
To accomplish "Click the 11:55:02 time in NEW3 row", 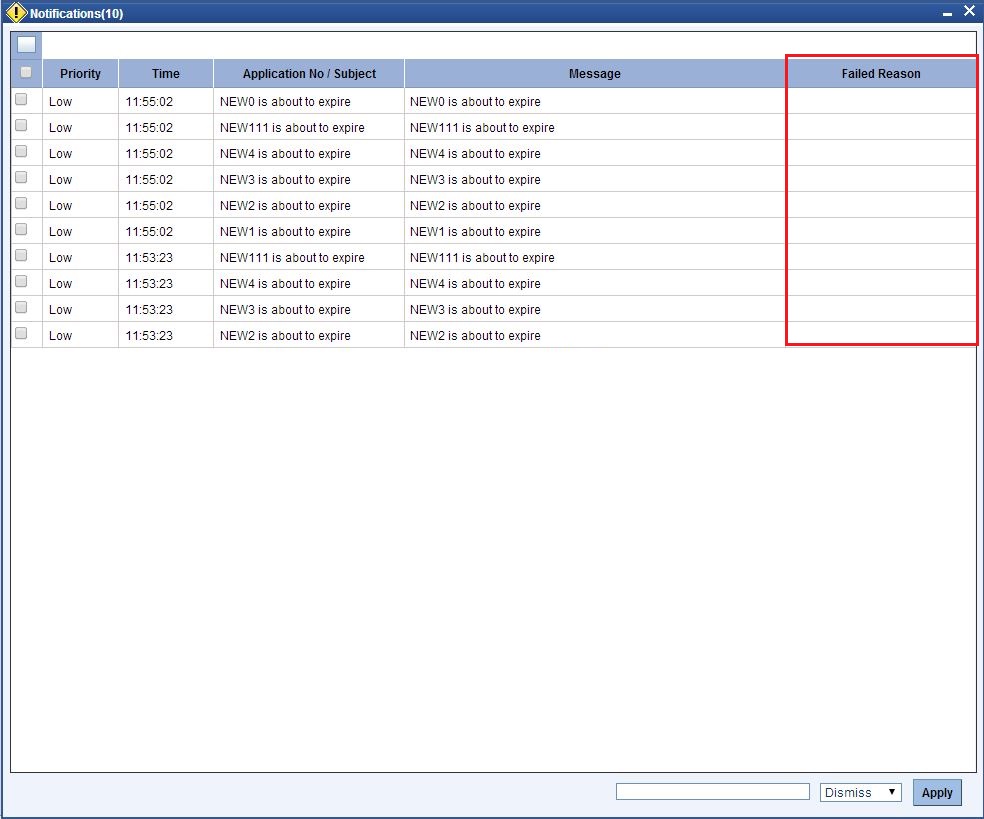I will 149,179.
